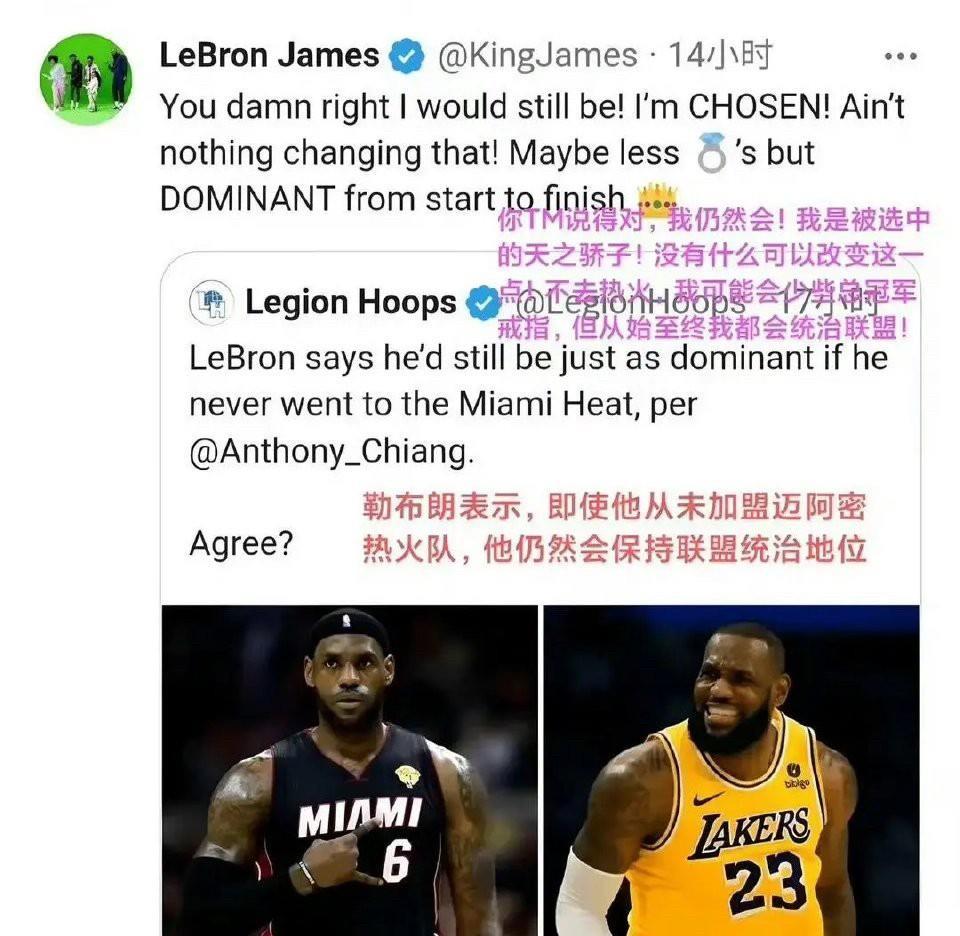Open the LeBron James display name

pos(269,55)
